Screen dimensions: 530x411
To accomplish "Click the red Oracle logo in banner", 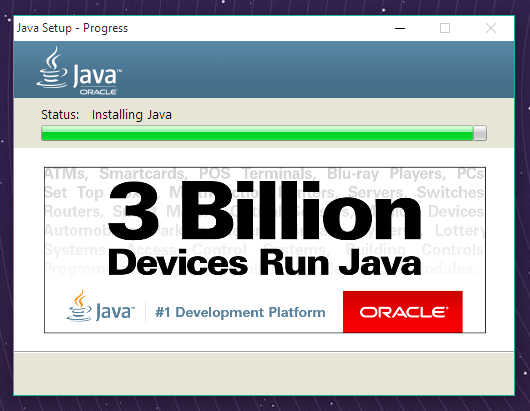I will click(x=403, y=312).
